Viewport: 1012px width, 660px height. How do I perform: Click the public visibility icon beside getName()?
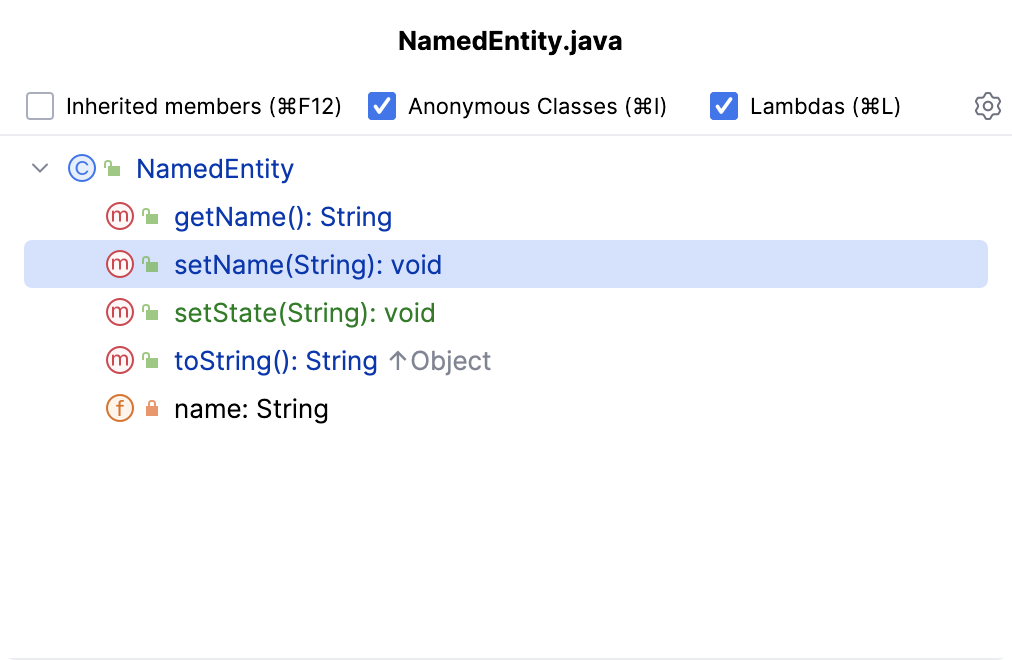pos(151,217)
